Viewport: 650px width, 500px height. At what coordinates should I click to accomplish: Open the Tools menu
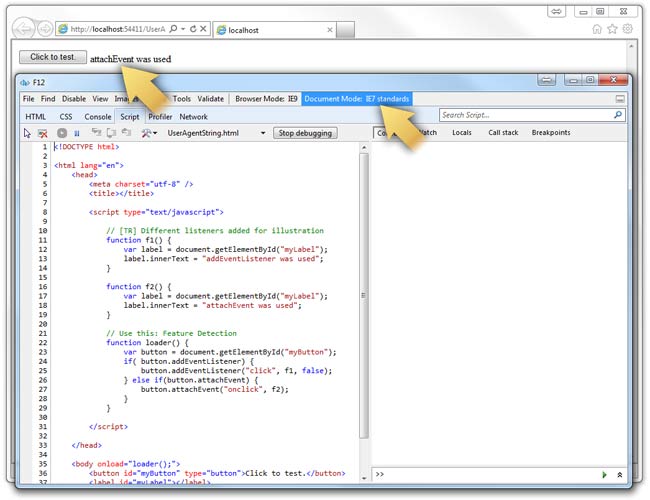182,99
